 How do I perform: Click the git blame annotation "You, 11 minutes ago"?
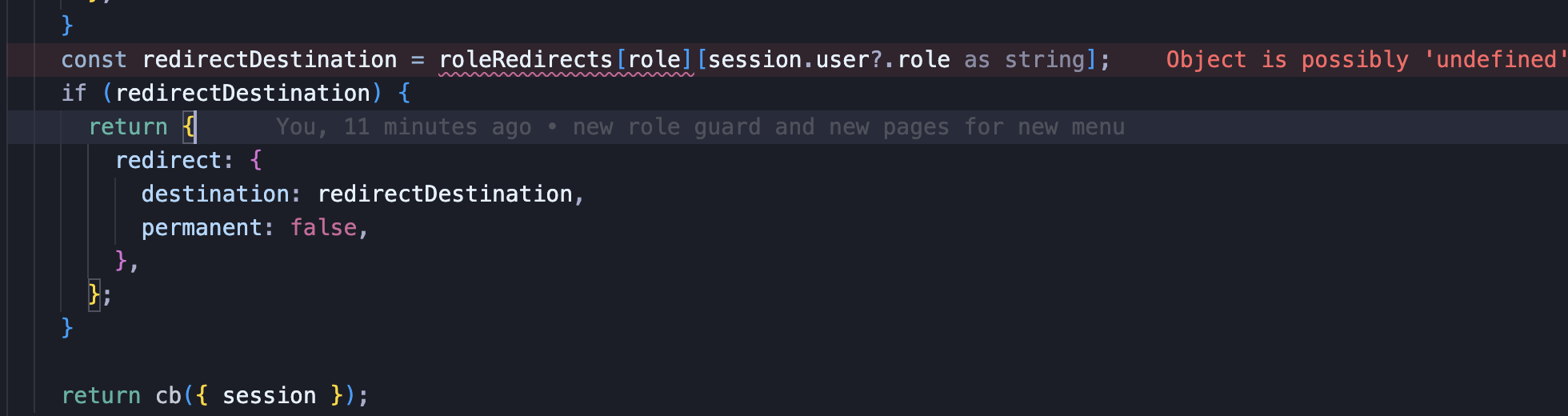point(404,127)
